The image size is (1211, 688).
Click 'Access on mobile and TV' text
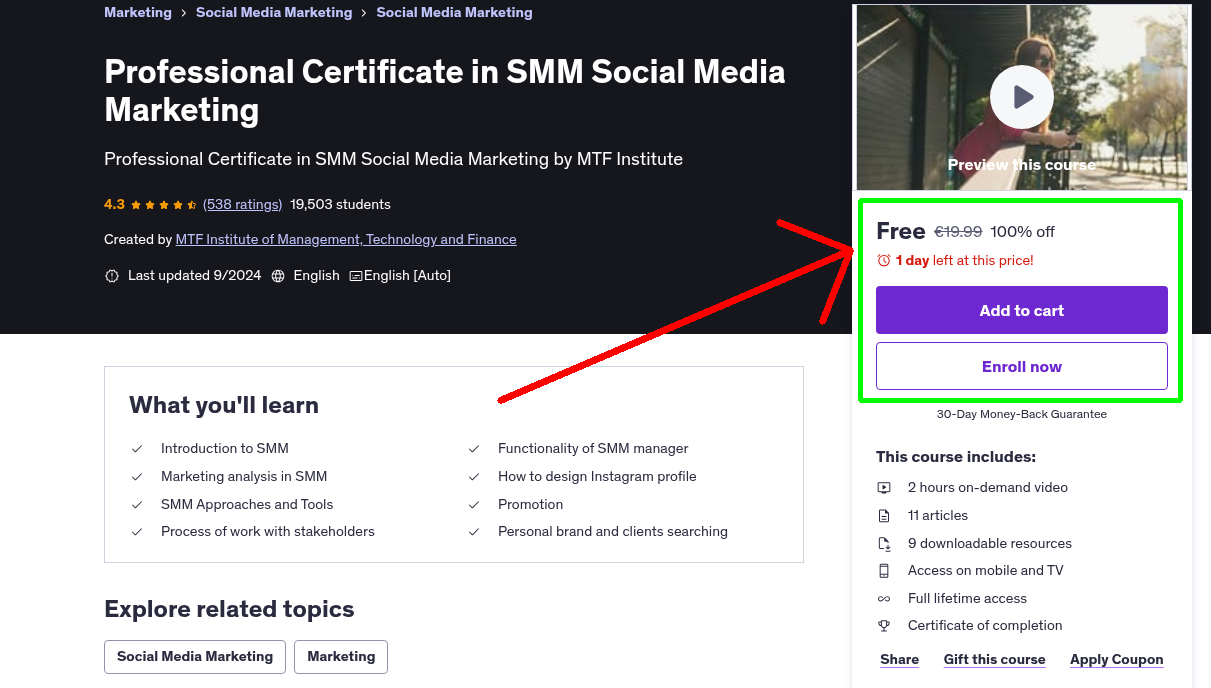pyautogui.click(x=986, y=570)
